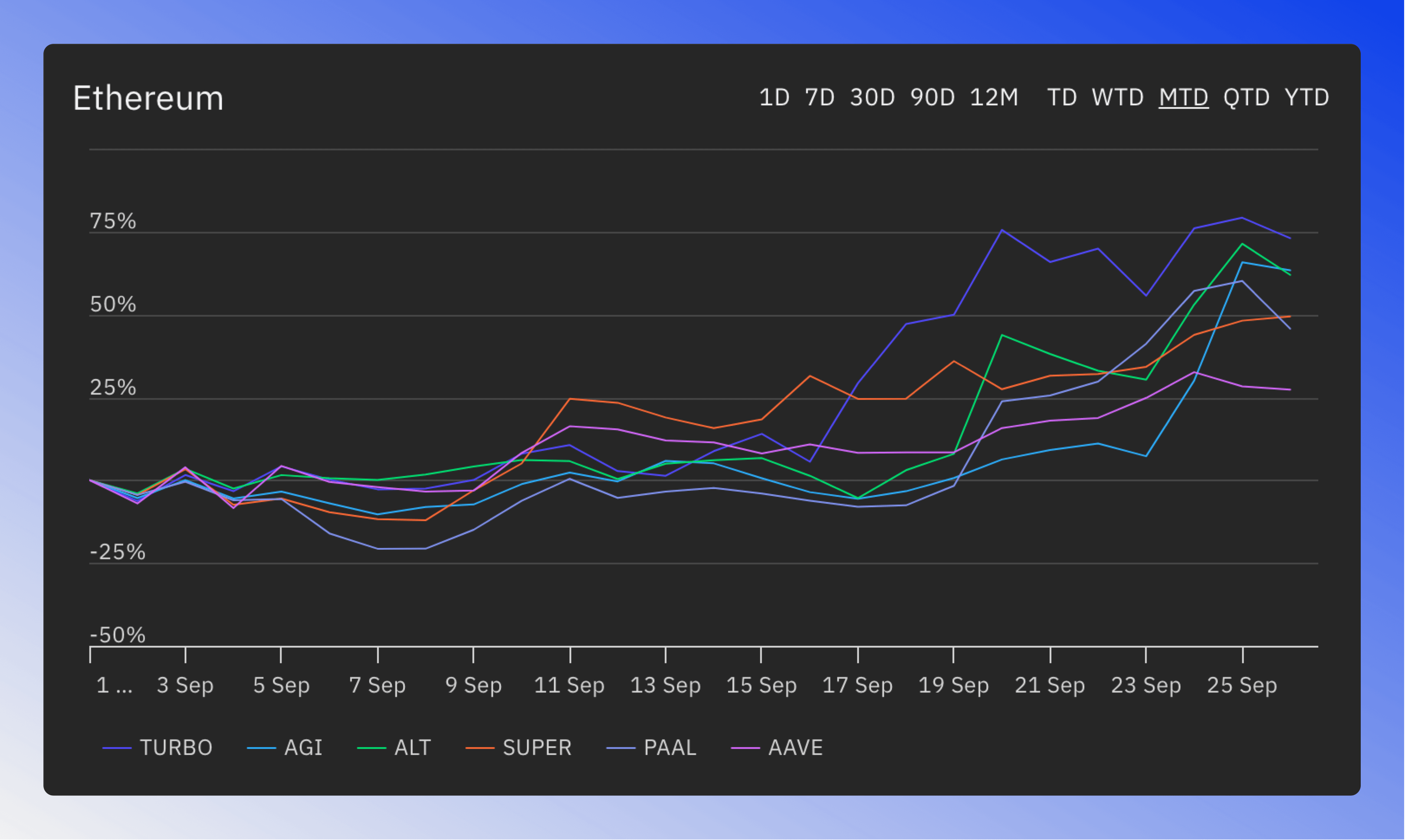Click the 11 Sep axis label
The height and width of the screenshot is (840, 1405).
pos(569,686)
